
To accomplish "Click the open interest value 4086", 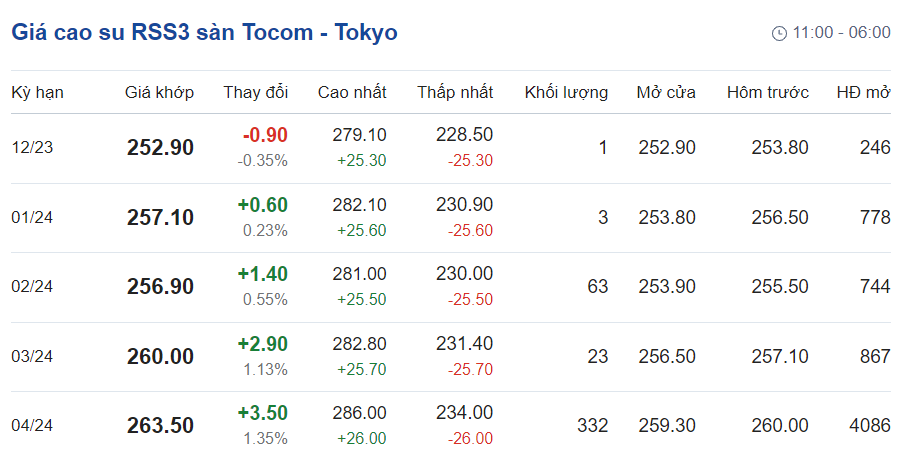I will tap(867, 426).
